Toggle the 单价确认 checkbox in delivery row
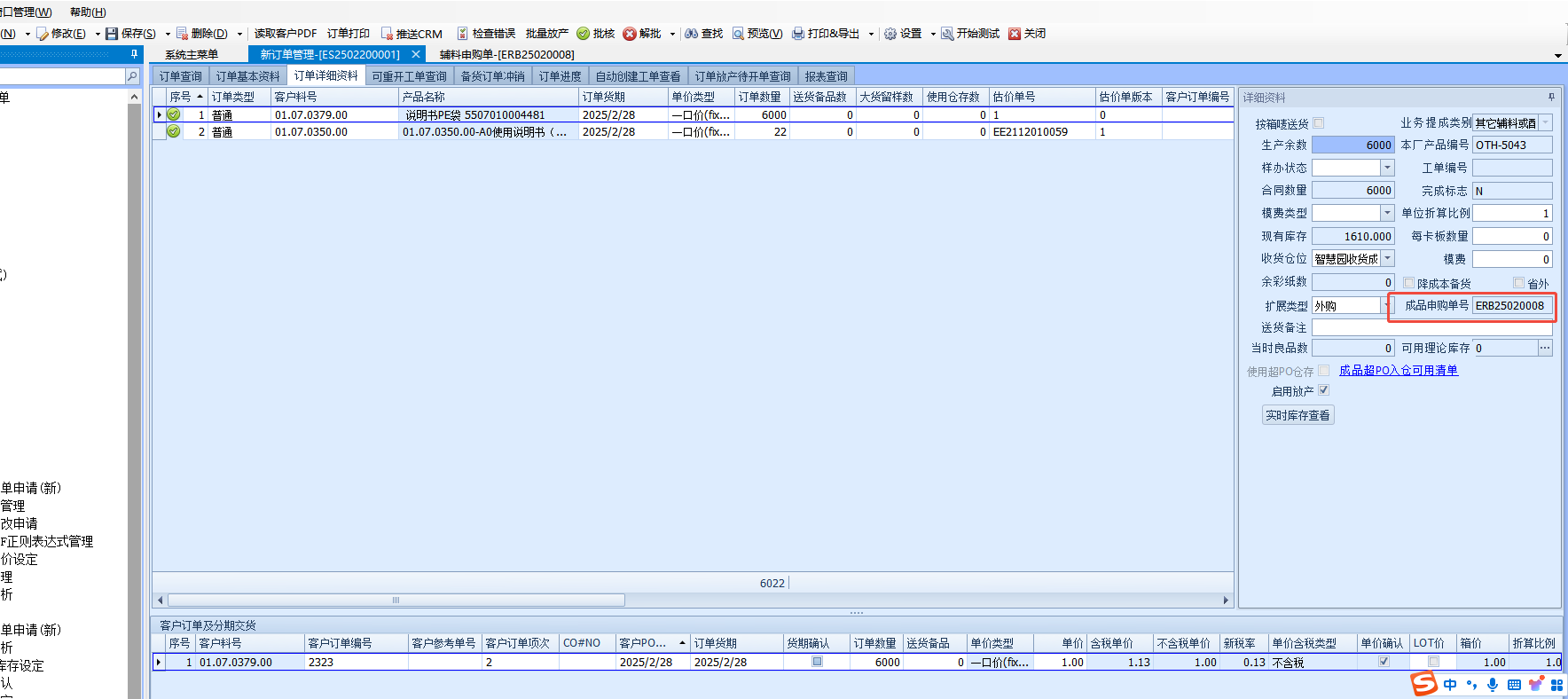This screenshot has height=699, width=1568. point(1384,662)
